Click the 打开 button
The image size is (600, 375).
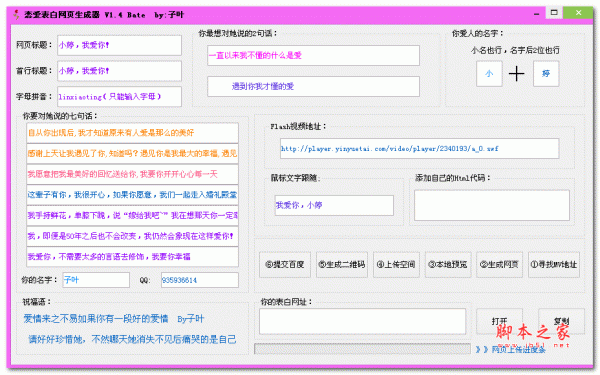click(x=500, y=321)
